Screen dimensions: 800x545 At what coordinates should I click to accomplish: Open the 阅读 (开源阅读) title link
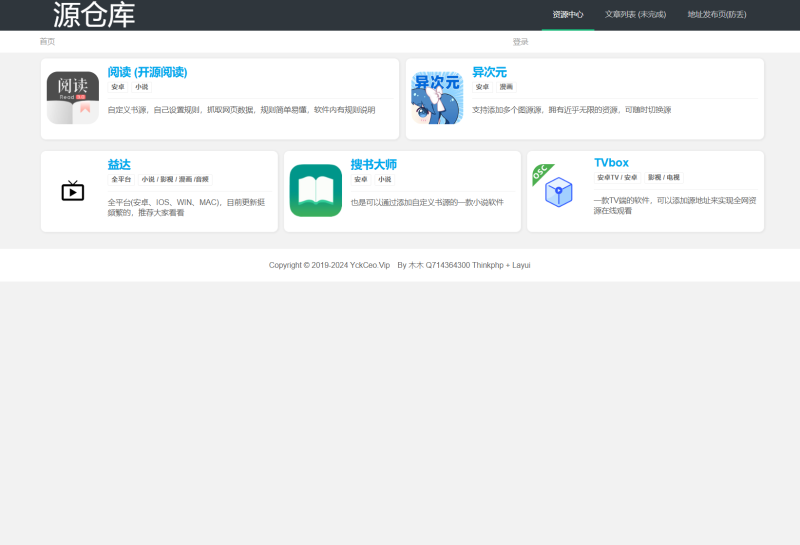[x=147, y=72]
